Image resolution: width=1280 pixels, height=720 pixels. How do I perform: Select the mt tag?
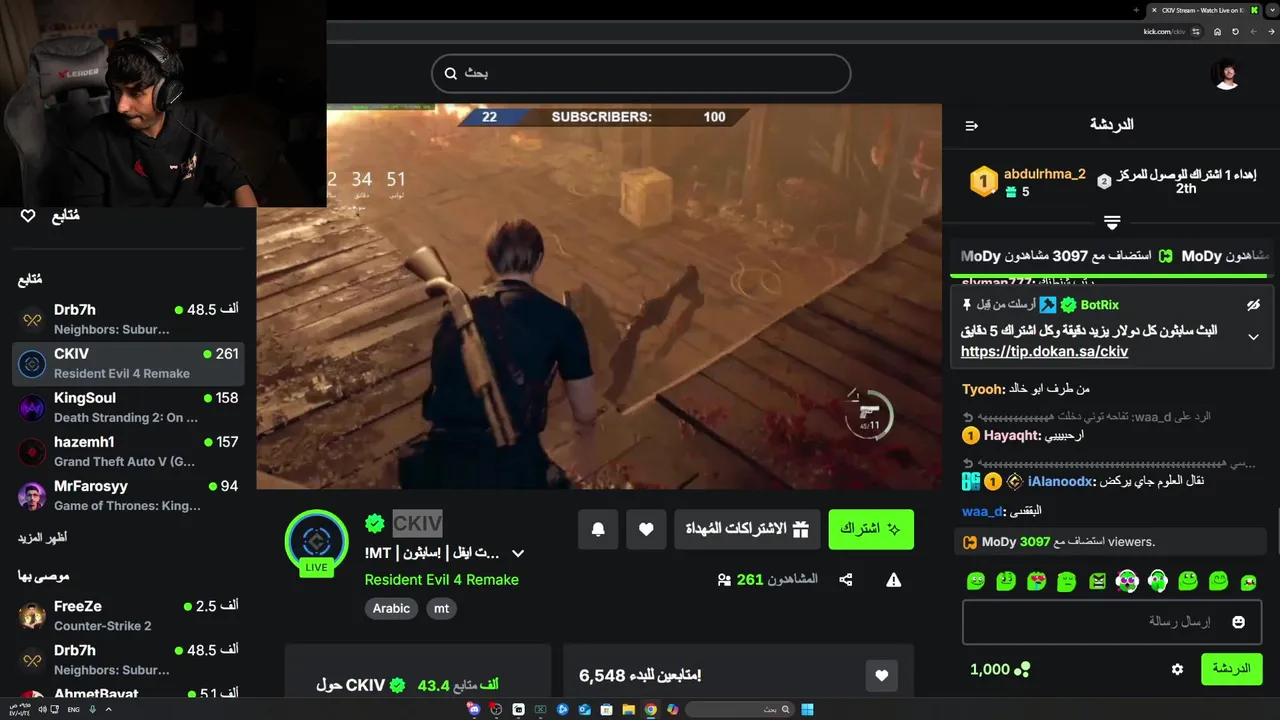441,608
